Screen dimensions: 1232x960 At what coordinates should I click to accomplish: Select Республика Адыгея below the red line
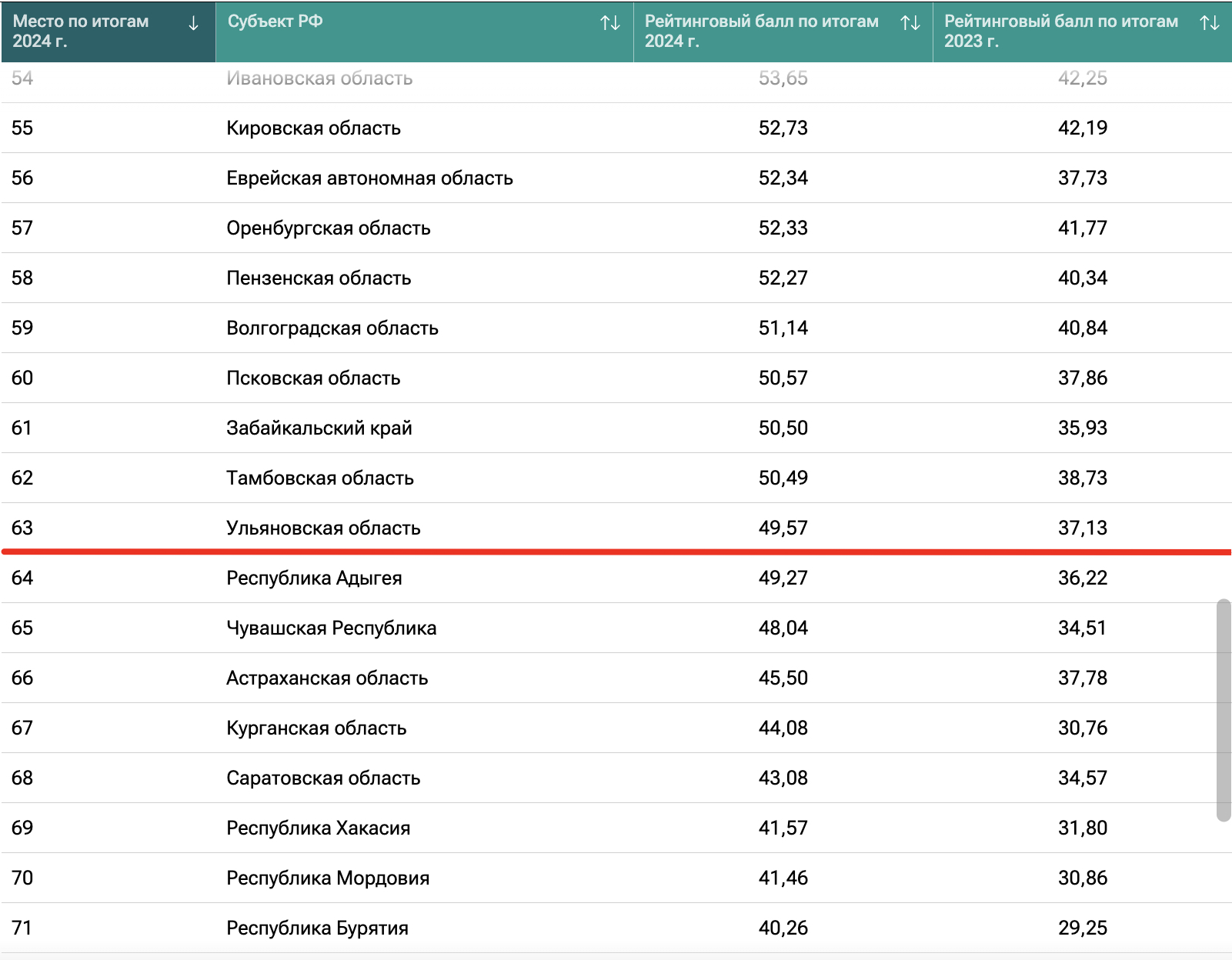[314, 578]
